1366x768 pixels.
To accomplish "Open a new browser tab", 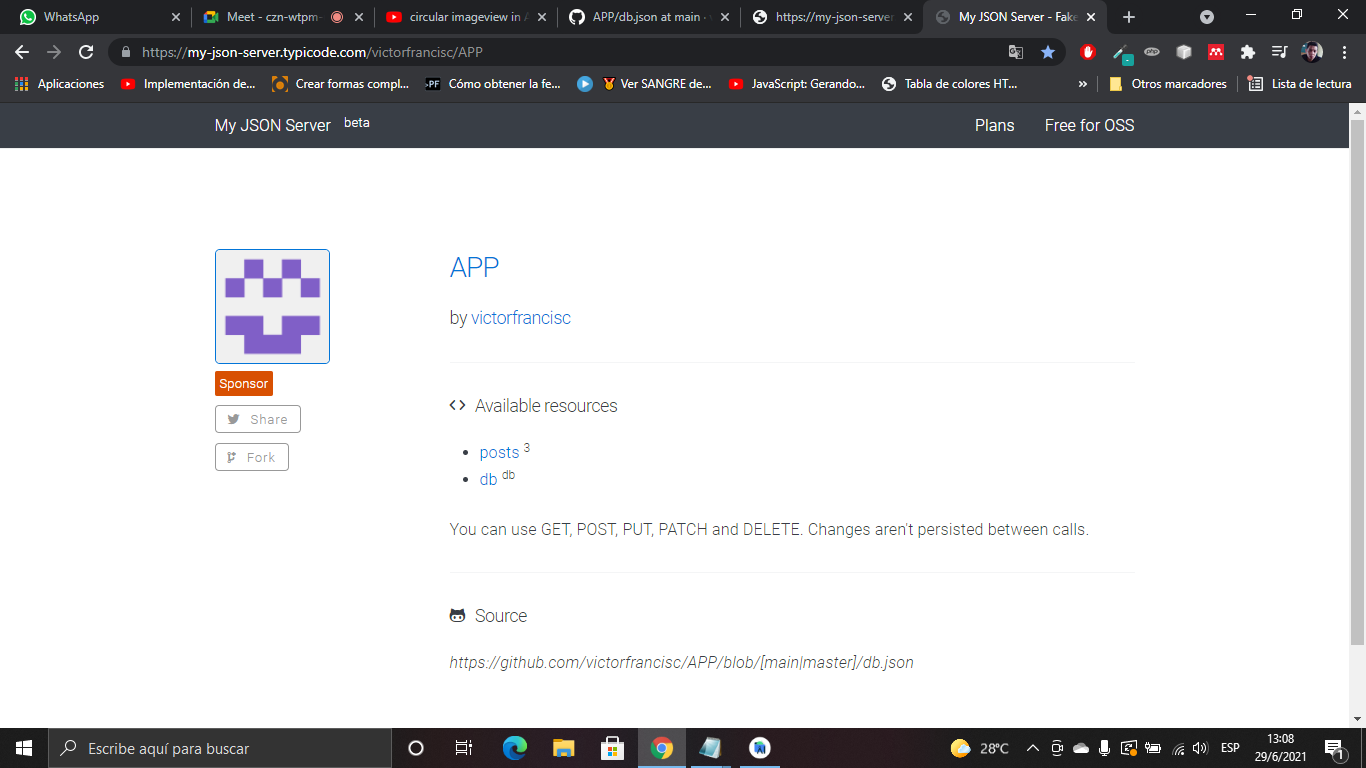I will tap(1129, 17).
